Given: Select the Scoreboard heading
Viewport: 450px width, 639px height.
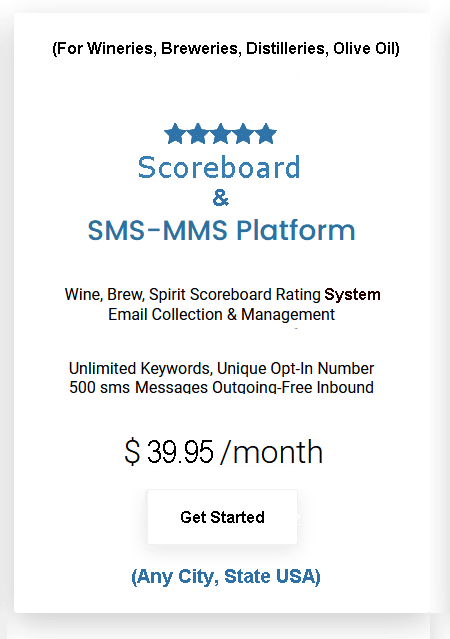Looking at the screenshot, I should [219, 167].
